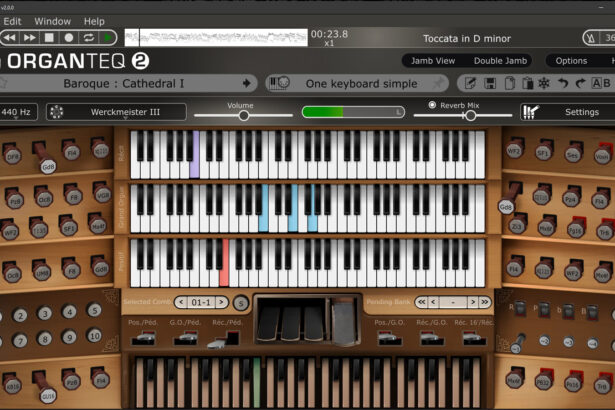Flip the R rocker switch
615x410 pixels.
click(x=520, y=309)
